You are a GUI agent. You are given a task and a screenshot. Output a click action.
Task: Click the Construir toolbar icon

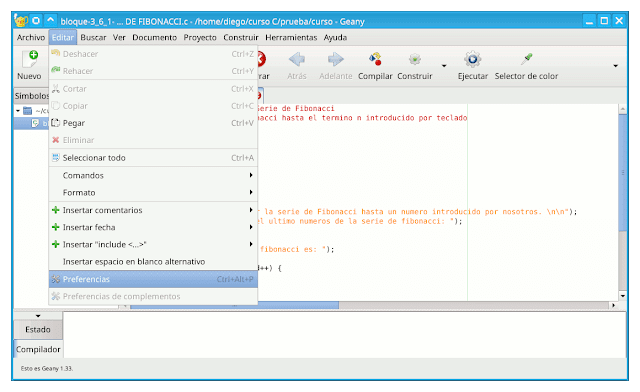415,60
